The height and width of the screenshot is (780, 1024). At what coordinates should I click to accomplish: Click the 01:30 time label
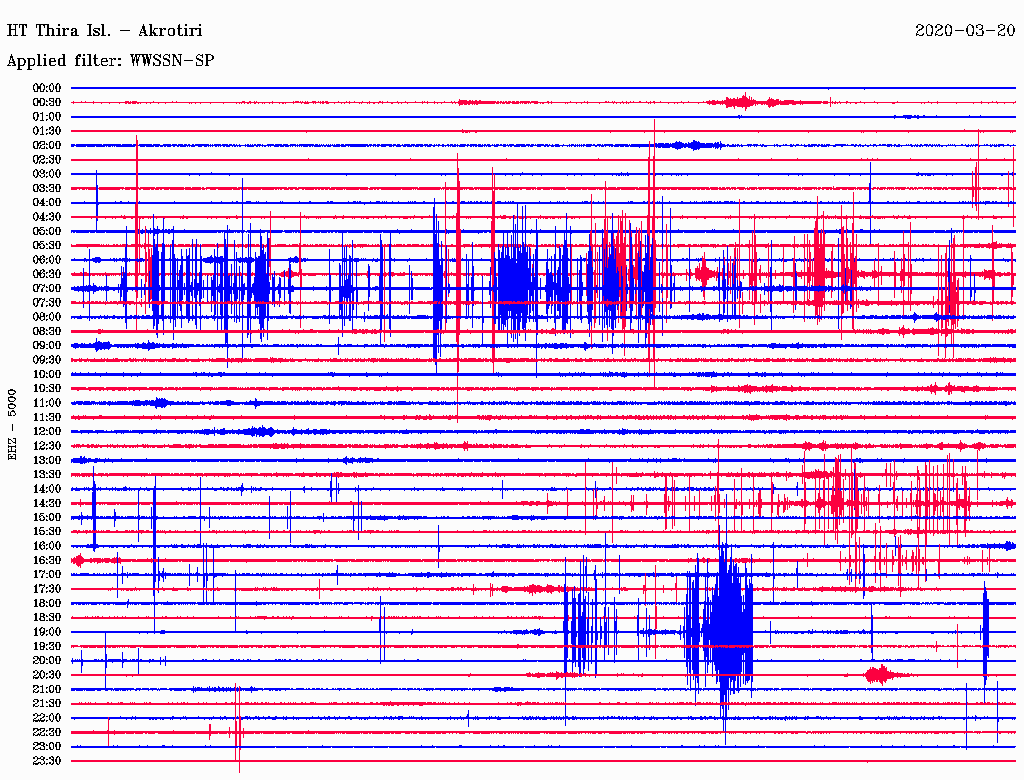click(x=47, y=131)
